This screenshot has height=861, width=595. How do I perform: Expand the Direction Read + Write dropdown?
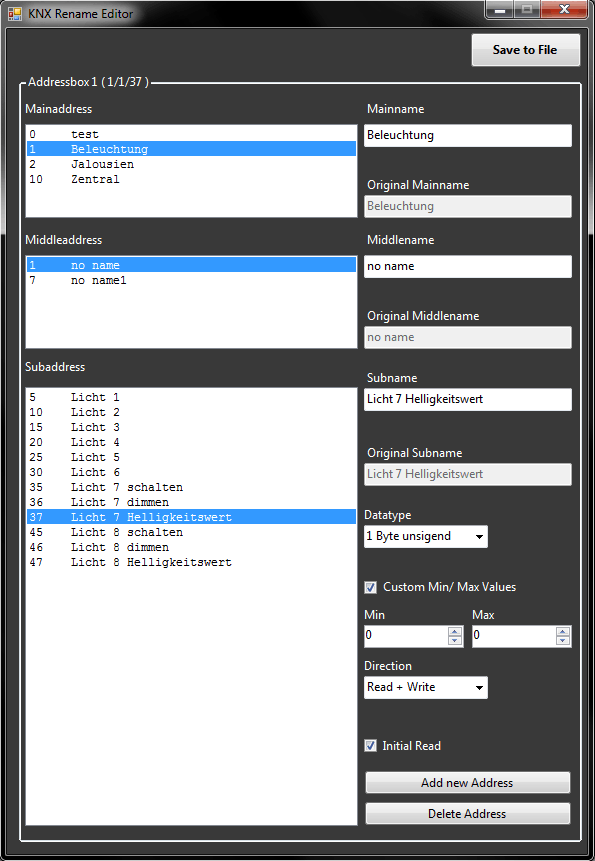[425, 687]
